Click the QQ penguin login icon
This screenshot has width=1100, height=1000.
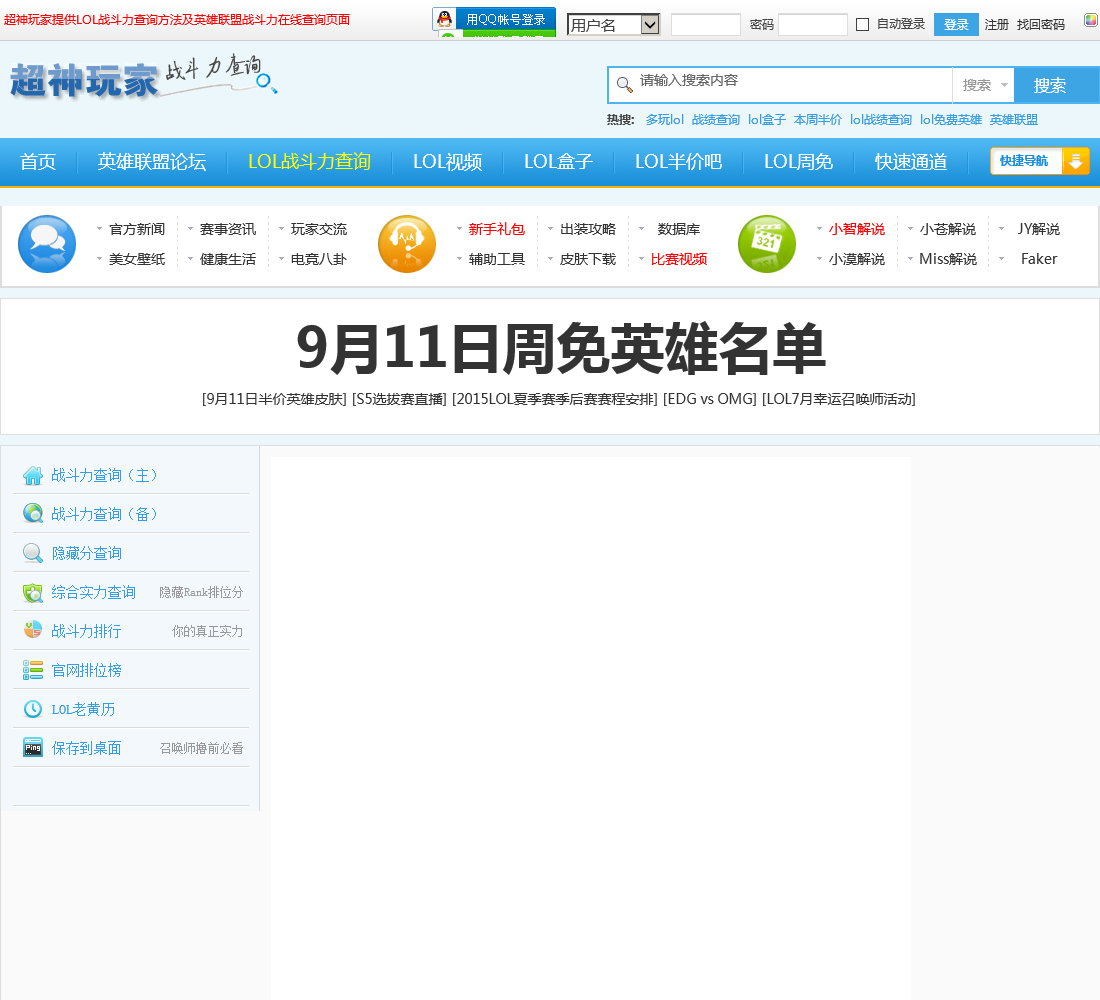point(444,19)
